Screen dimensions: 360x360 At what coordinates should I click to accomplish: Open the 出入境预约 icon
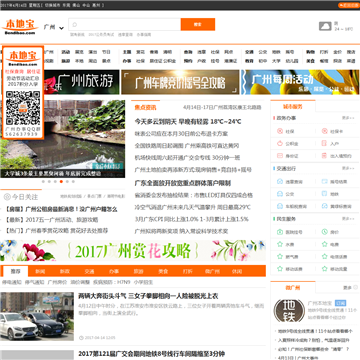coord(324,156)
